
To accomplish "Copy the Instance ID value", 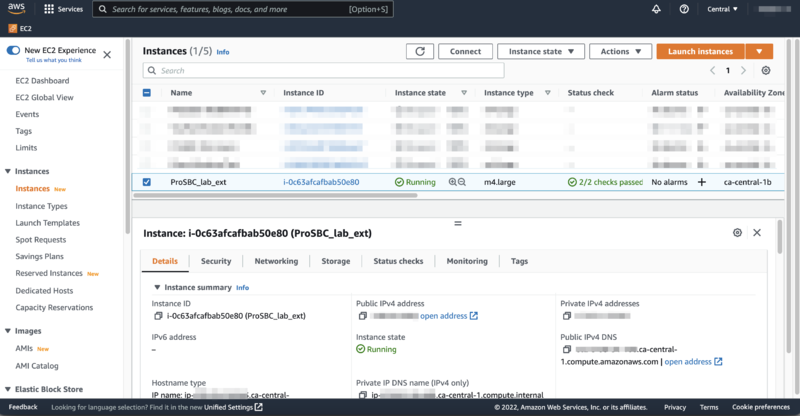I will click(158, 316).
